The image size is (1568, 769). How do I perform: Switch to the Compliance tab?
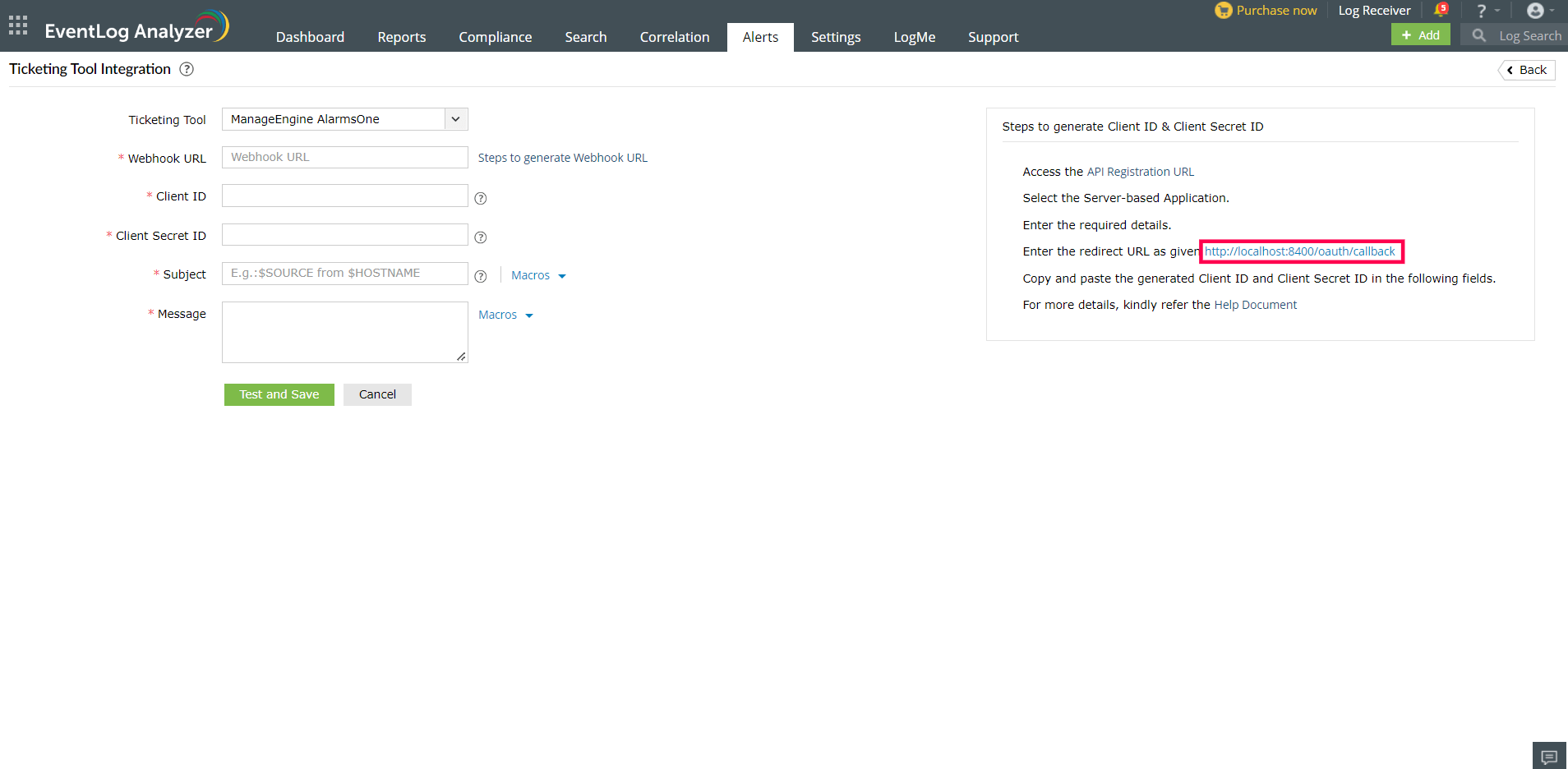point(495,37)
